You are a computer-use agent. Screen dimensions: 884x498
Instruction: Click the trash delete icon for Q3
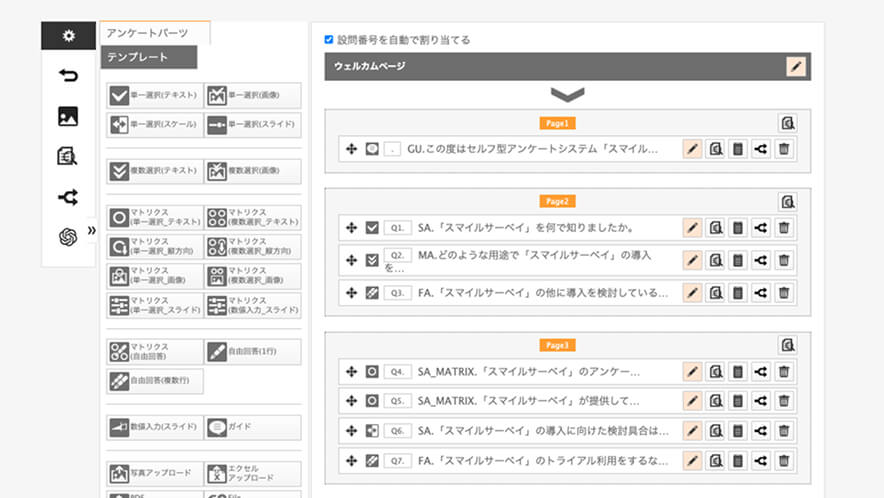click(x=784, y=292)
